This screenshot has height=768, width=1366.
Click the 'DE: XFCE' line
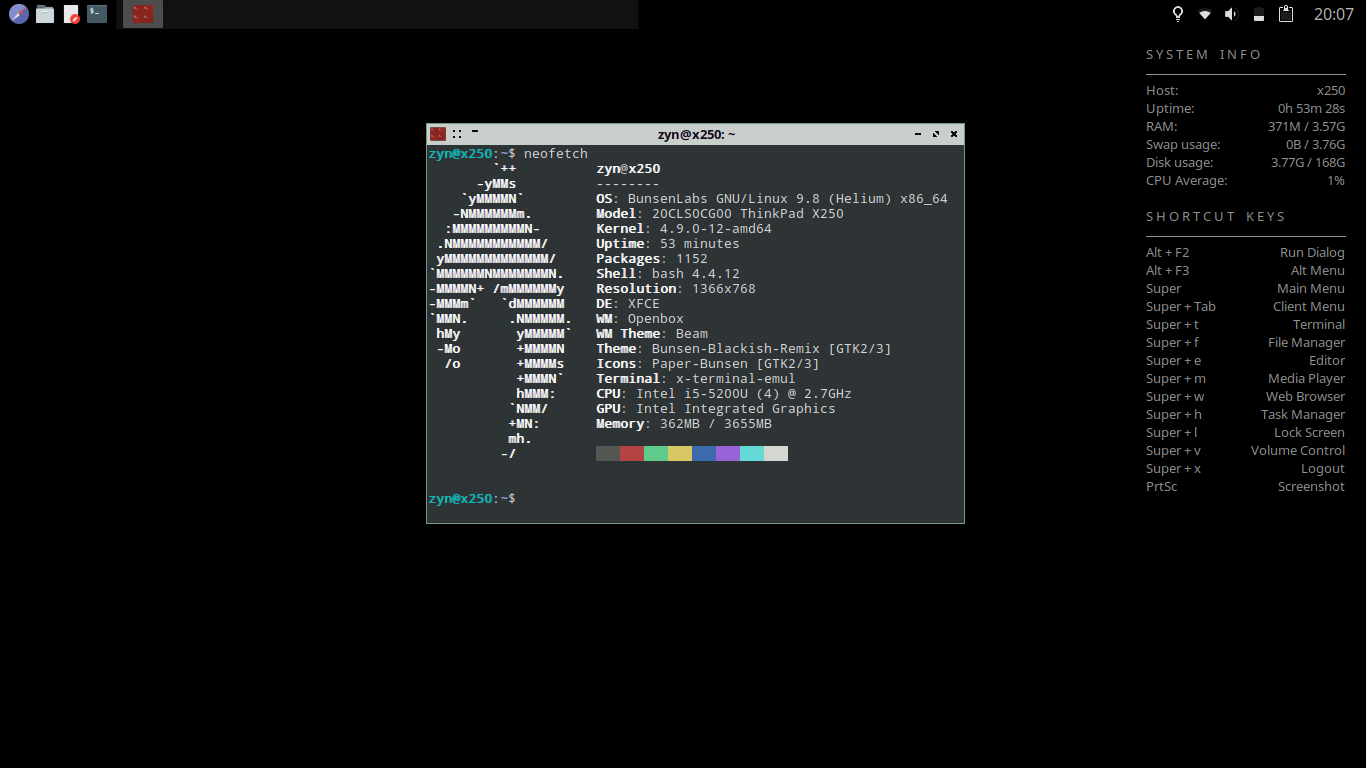pos(628,304)
